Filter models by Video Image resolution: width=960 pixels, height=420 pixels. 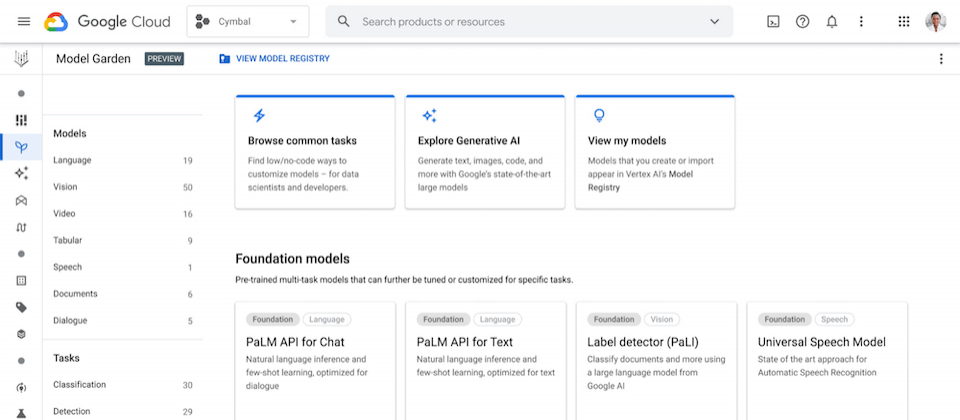coord(122,214)
